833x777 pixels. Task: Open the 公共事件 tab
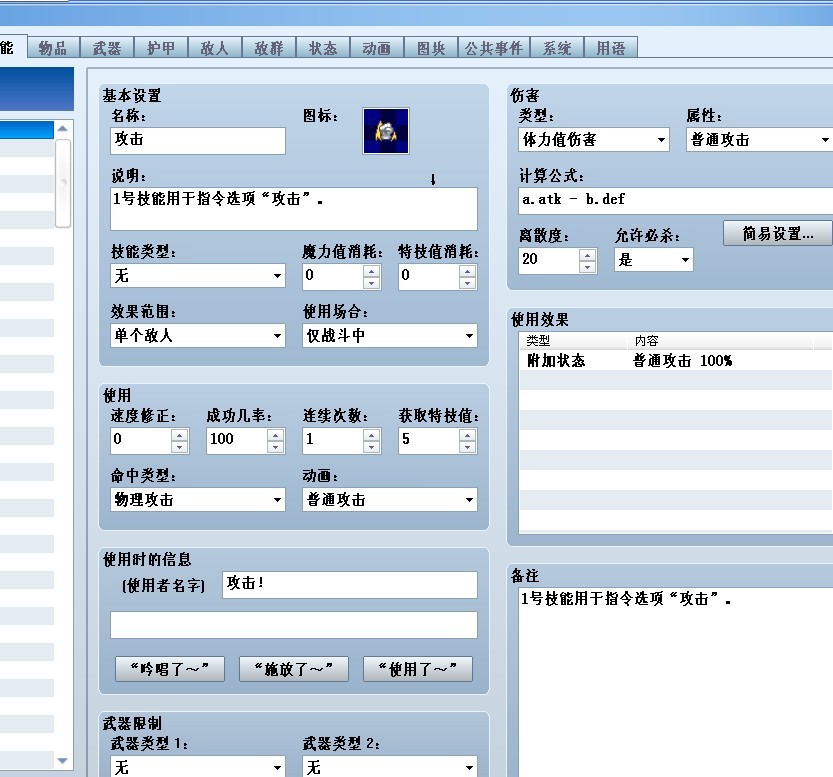click(x=494, y=48)
